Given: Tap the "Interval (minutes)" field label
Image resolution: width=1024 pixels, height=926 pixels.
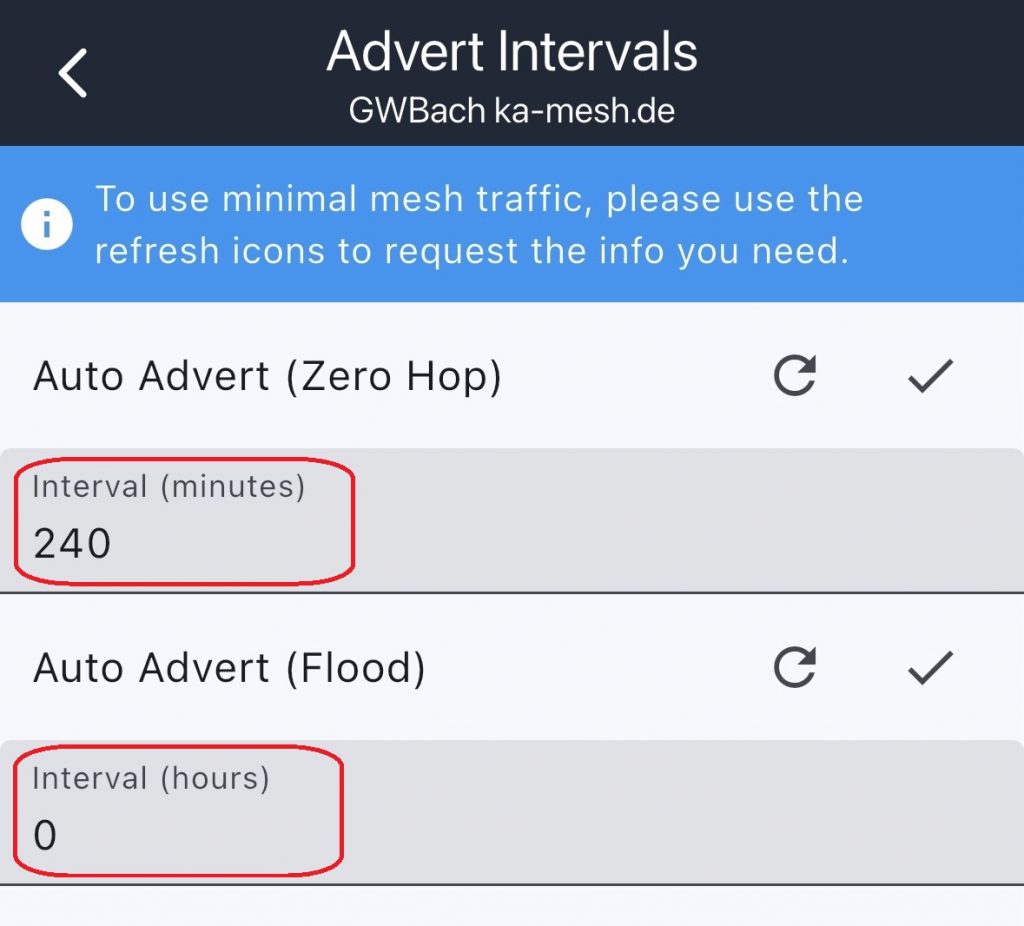Looking at the screenshot, I should click(x=168, y=487).
